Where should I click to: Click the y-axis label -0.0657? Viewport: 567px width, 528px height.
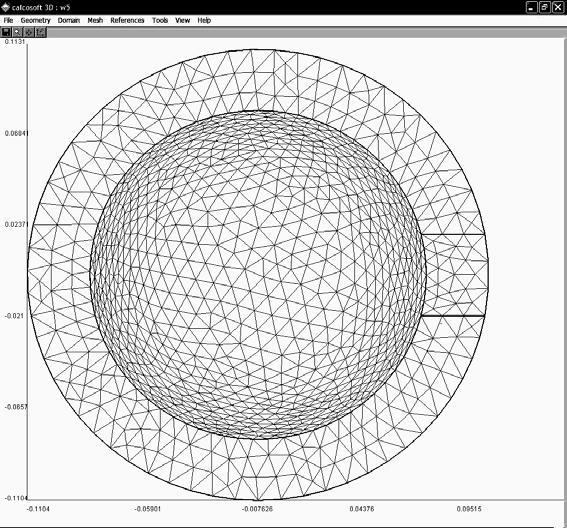16,406
